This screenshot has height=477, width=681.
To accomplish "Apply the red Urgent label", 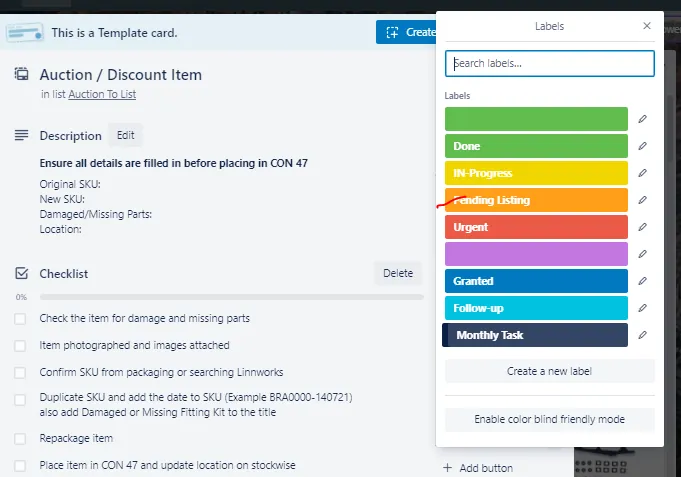I will click(x=536, y=227).
